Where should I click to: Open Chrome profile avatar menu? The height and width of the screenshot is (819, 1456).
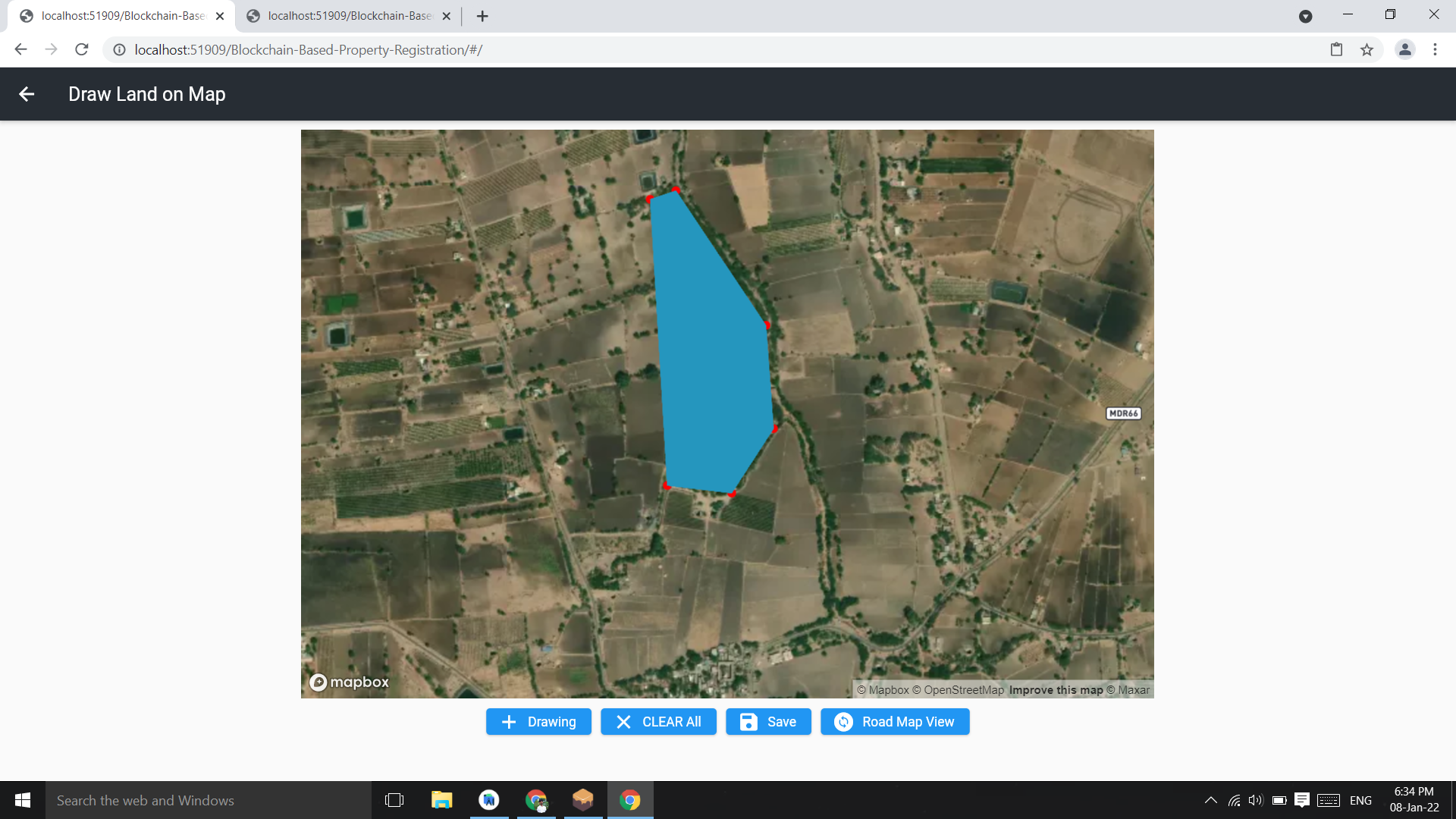tap(1404, 50)
